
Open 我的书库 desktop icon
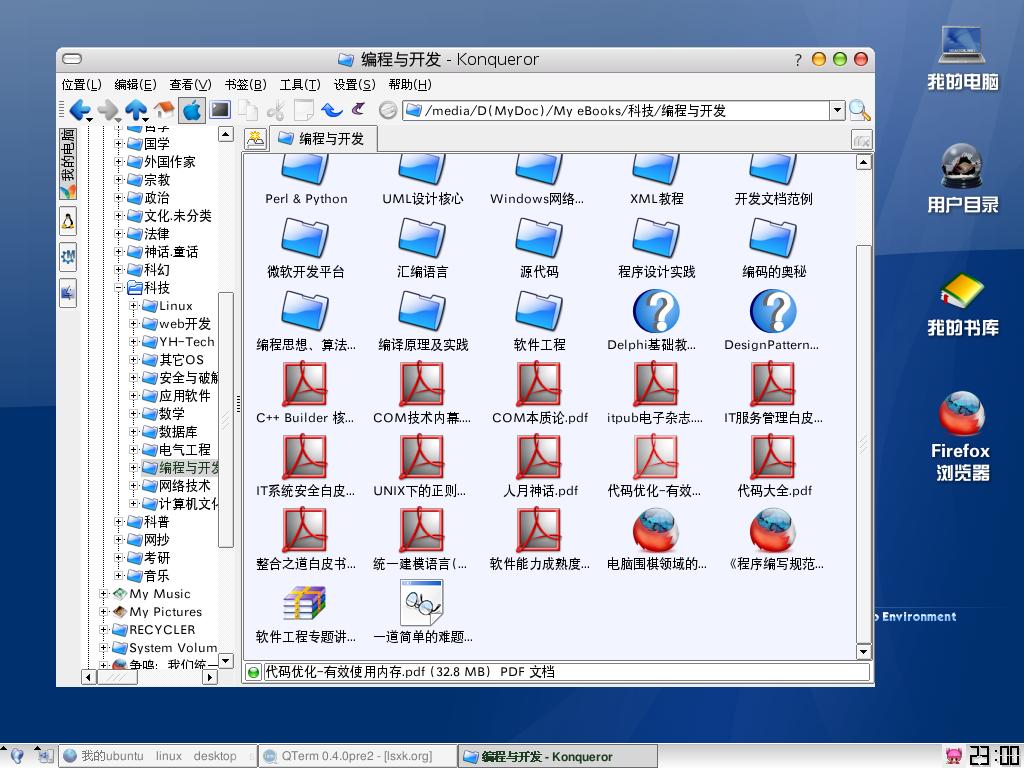963,304
